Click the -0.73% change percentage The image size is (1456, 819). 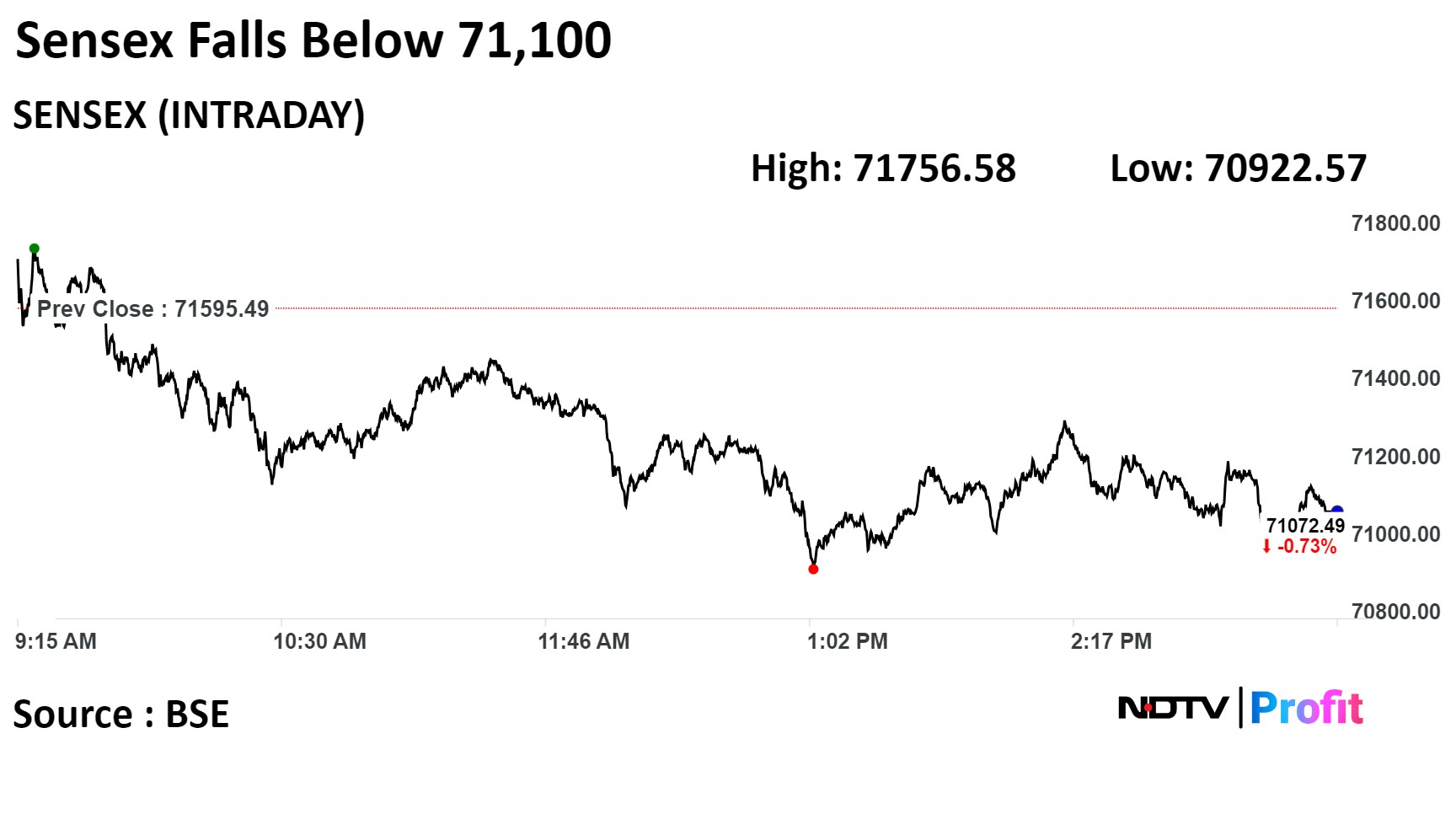1307,547
